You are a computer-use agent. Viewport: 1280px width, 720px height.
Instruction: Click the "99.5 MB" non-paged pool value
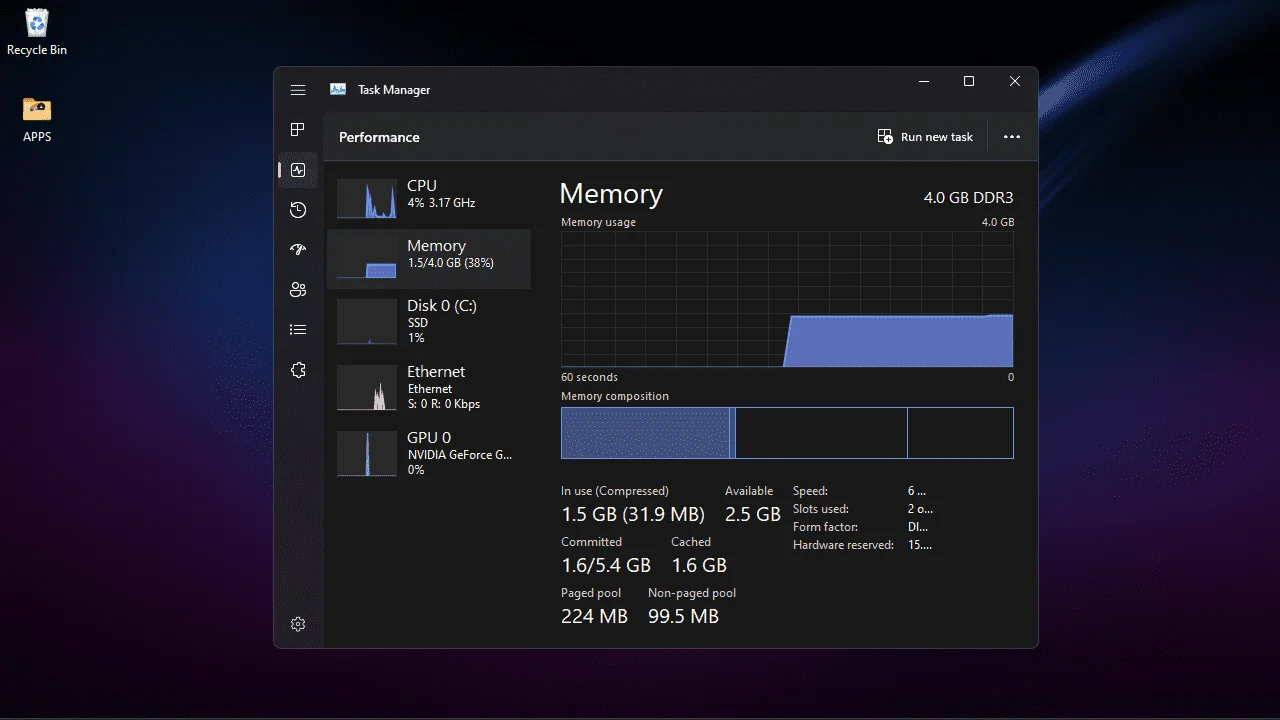683,616
